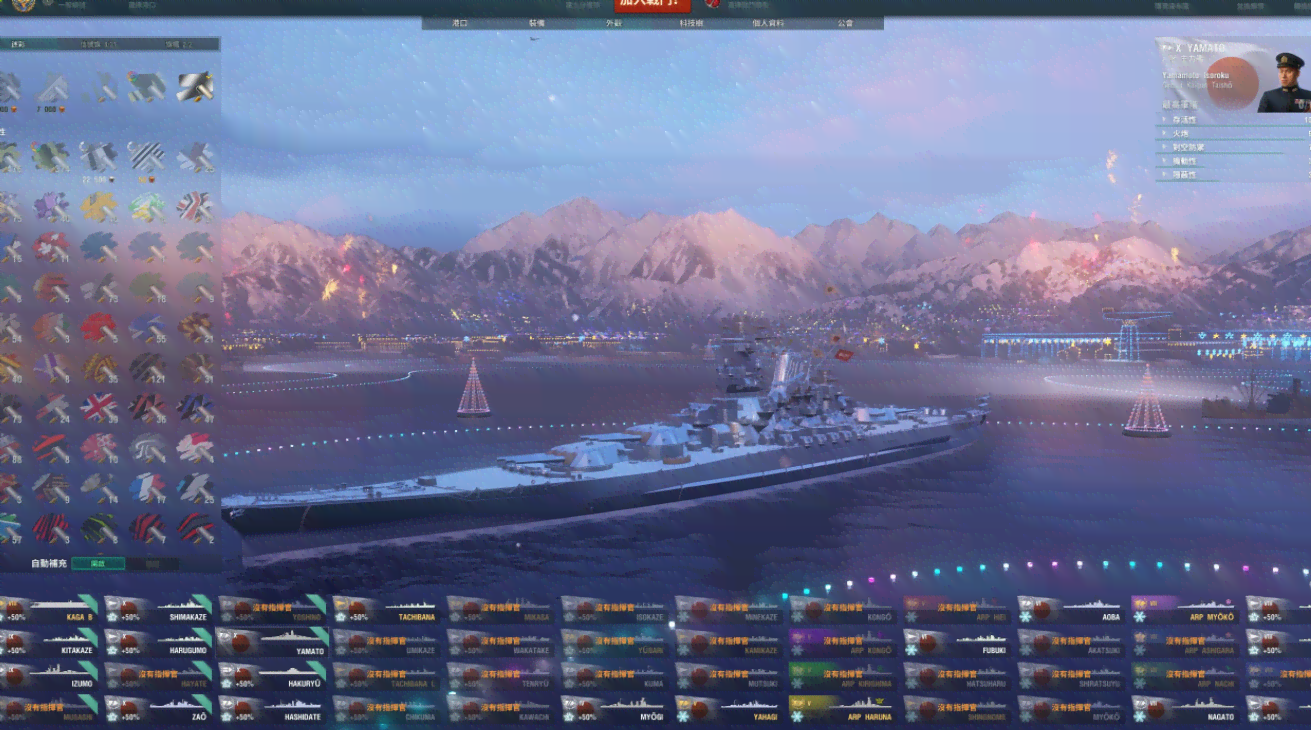Select the MYŌGI ship card
1311x730 pixels.
tap(614, 710)
